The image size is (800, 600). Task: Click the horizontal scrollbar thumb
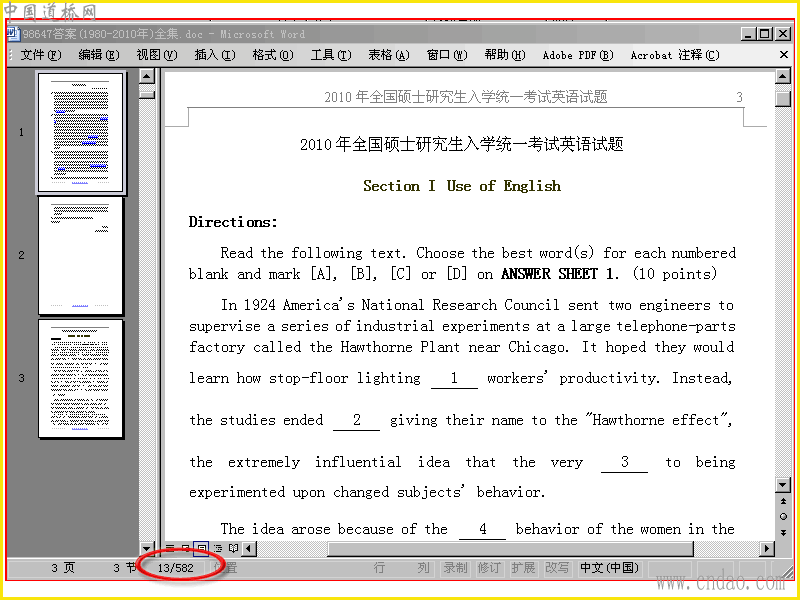[510, 548]
